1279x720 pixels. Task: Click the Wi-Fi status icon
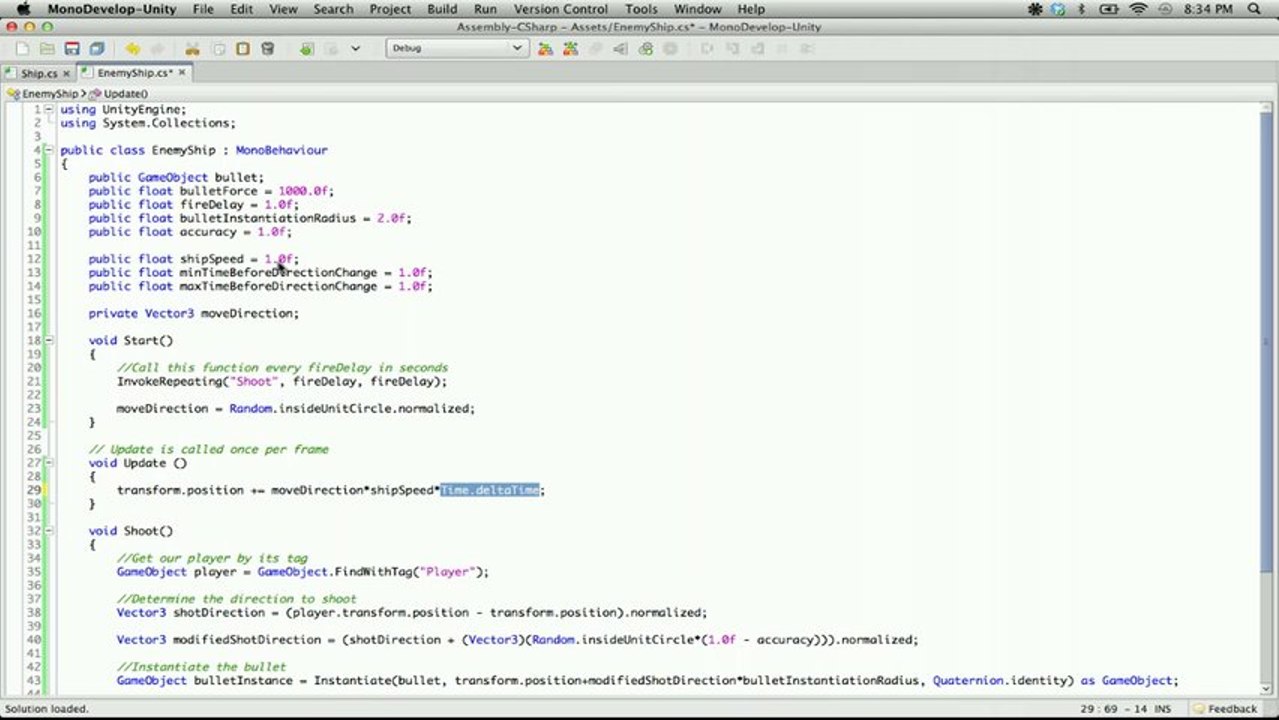point(1138,9)
